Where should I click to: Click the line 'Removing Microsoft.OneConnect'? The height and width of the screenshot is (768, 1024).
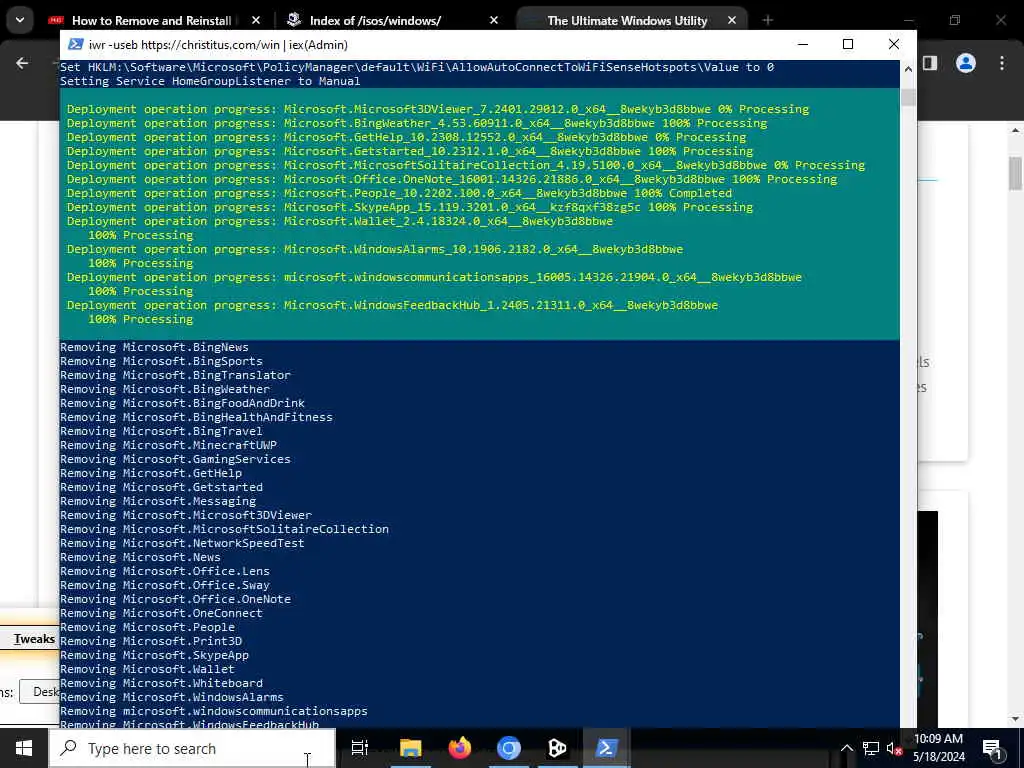(161, 613)
